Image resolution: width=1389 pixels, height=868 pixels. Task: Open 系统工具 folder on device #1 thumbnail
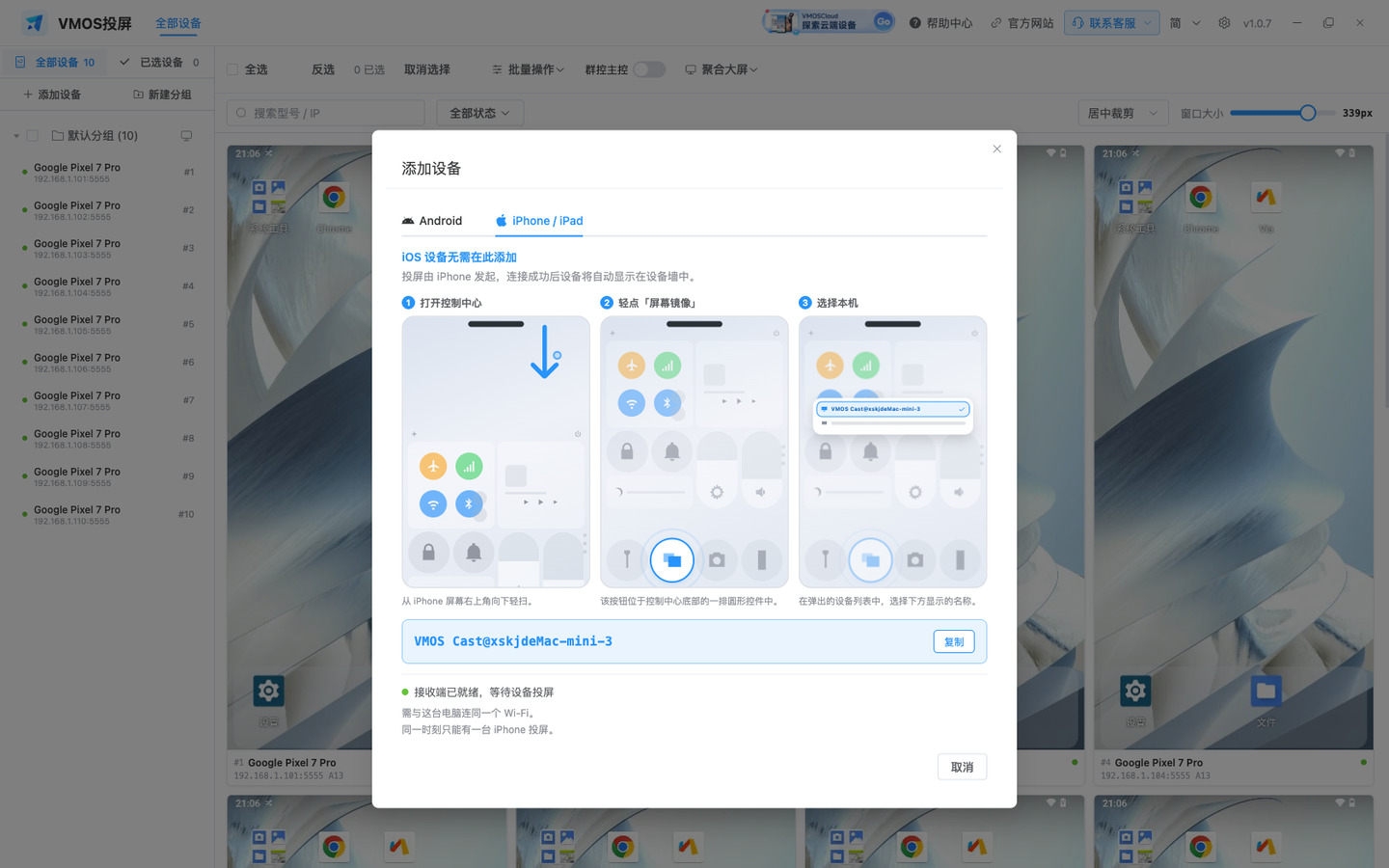tap(268, 198)
